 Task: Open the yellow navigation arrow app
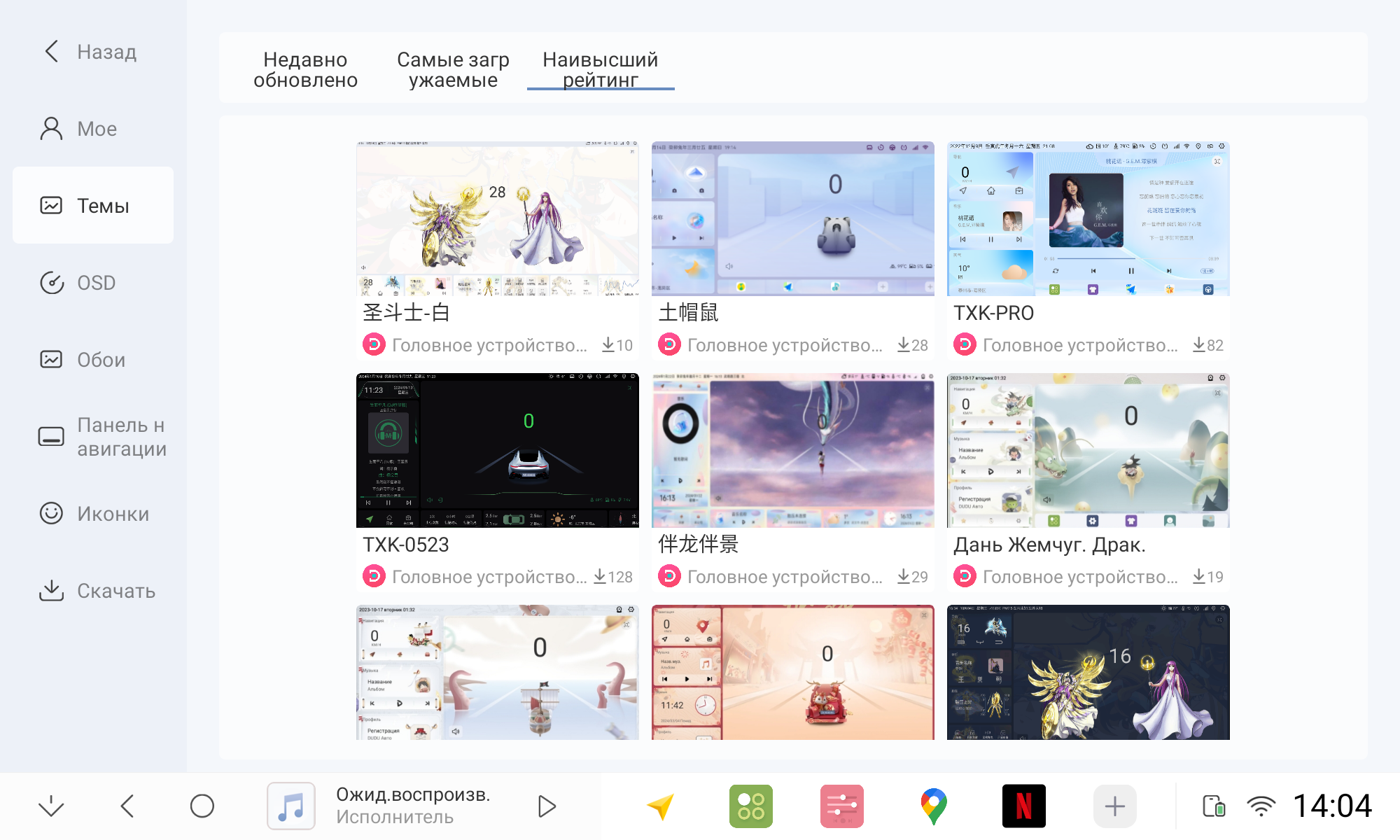pyautogui.click(x=660, y=806)
